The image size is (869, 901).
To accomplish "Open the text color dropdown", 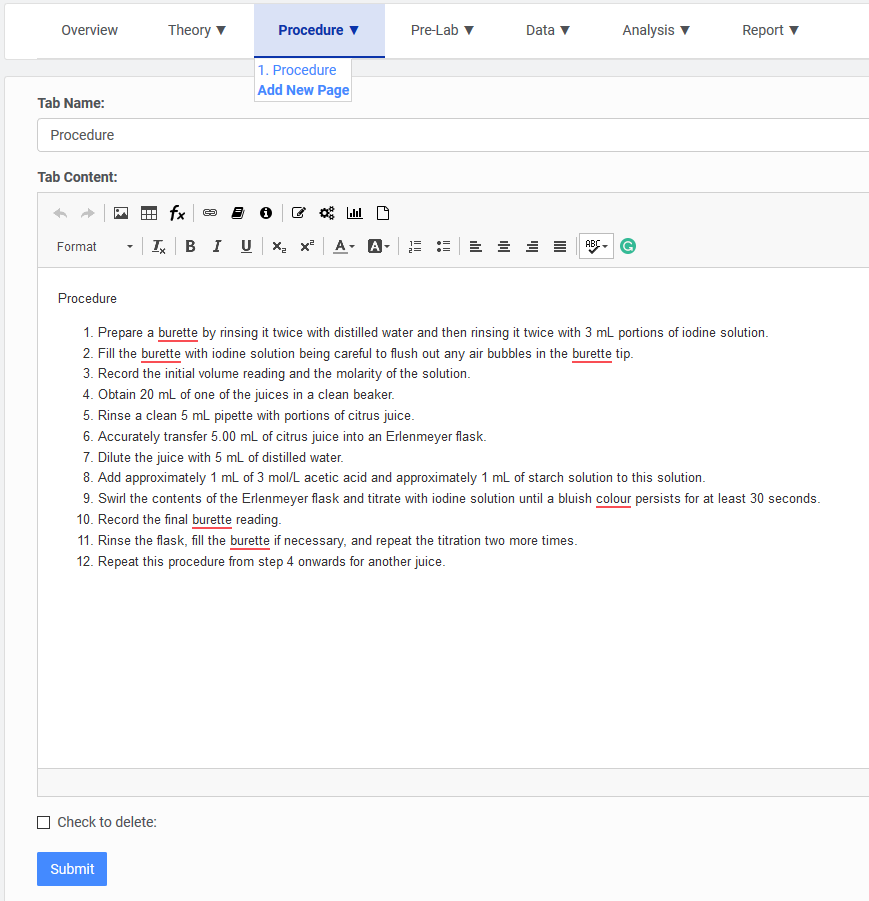I will tap(344, 247).
